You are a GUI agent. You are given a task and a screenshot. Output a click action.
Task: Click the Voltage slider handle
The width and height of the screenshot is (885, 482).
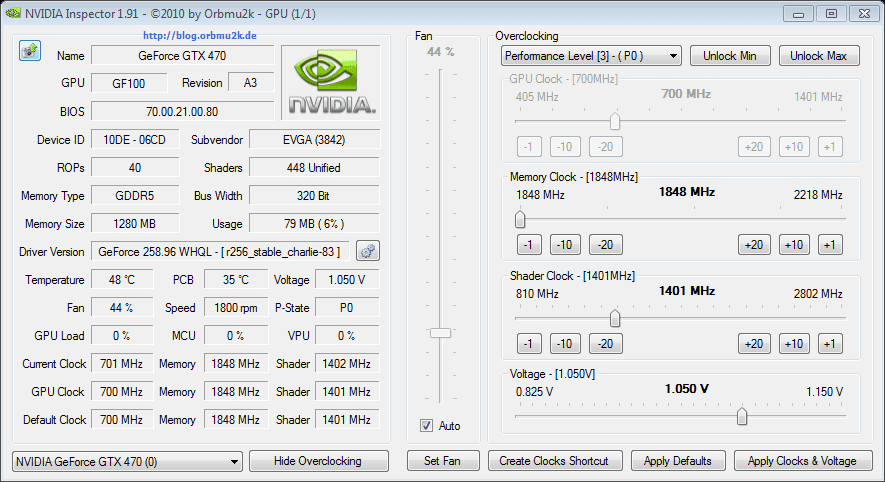coord(742,417)
